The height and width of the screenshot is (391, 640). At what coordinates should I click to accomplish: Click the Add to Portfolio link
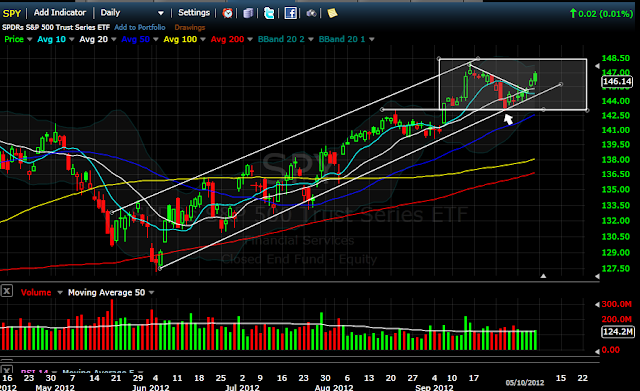click(x=140, y=27)
